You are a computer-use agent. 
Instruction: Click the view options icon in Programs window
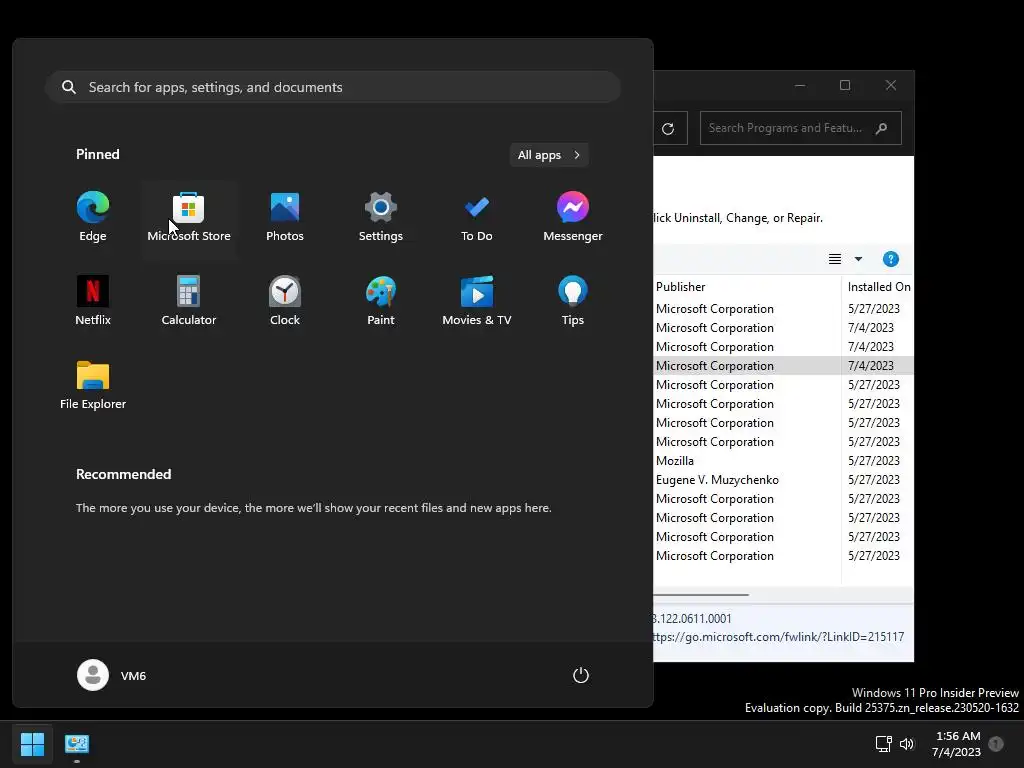click(835, 259)
